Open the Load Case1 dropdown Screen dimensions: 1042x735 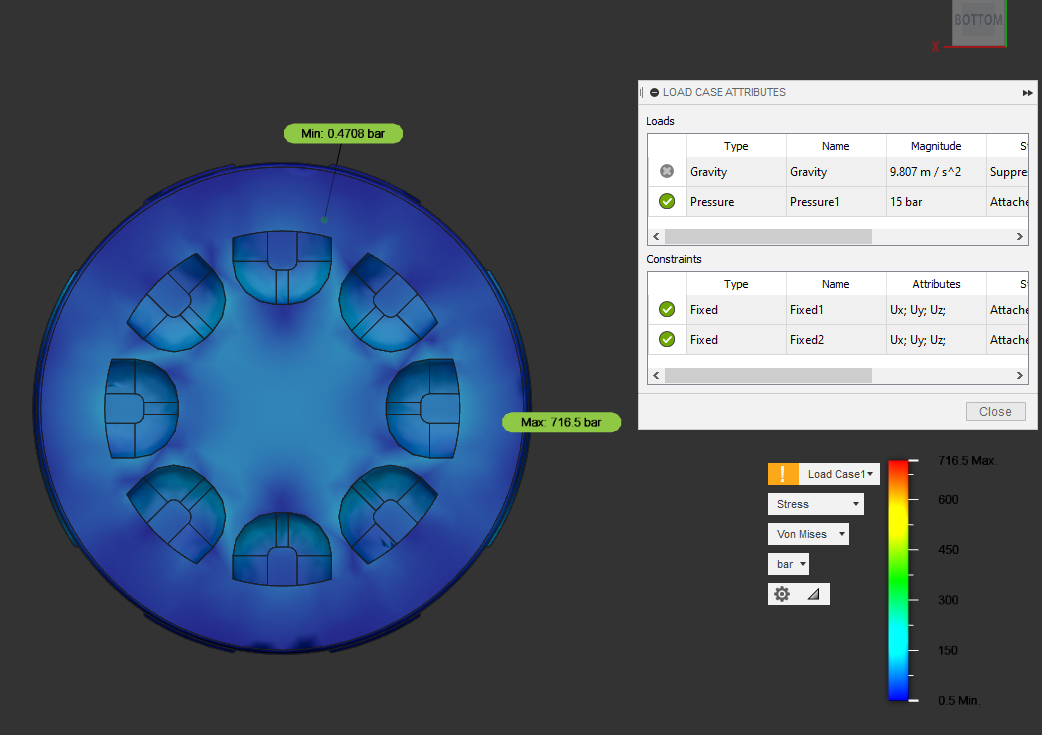(840, 474)
